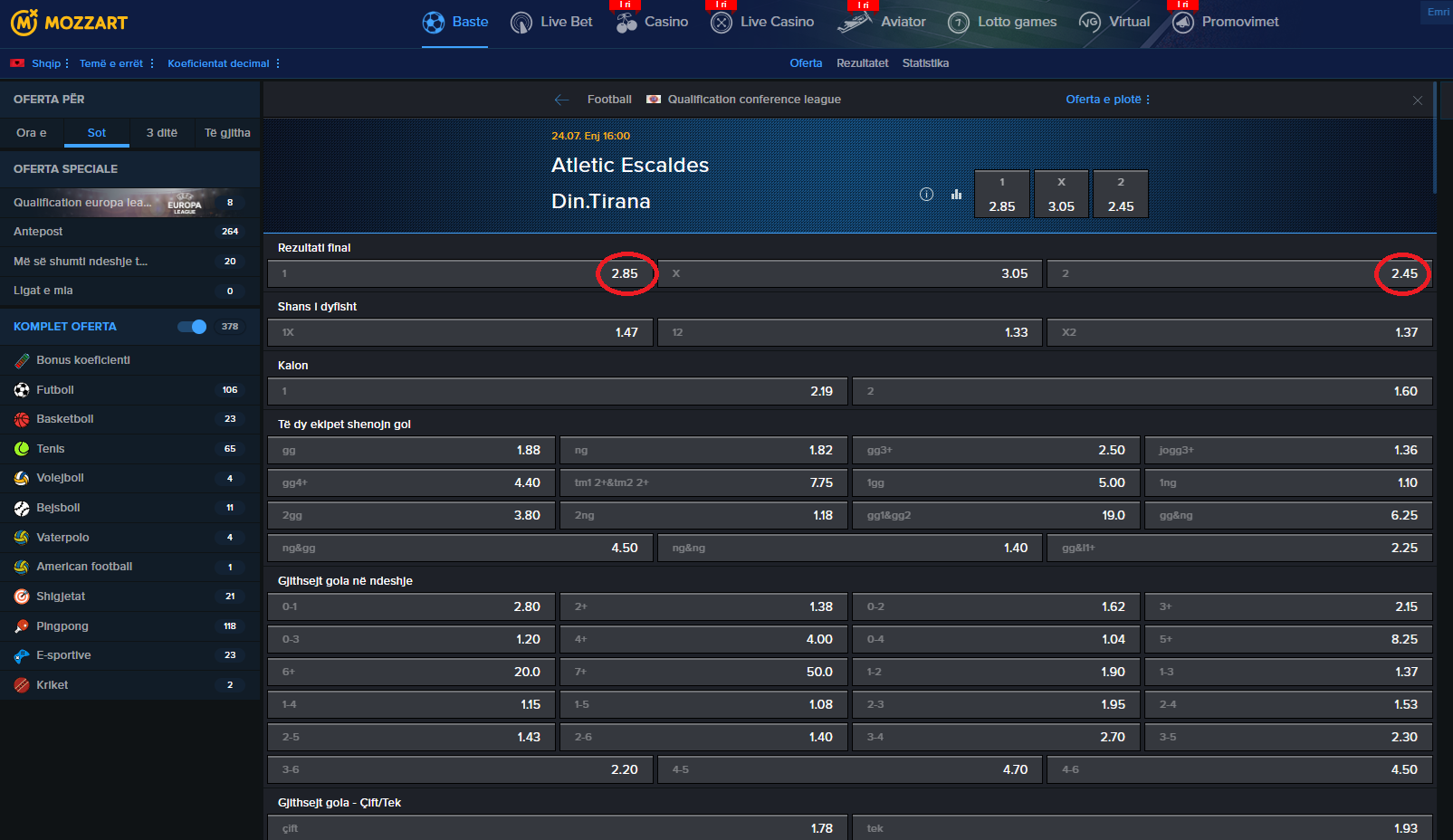This screenshot has height=840, width=1453.
Task: Select the Basketboll icon
Action: [22, 419]
